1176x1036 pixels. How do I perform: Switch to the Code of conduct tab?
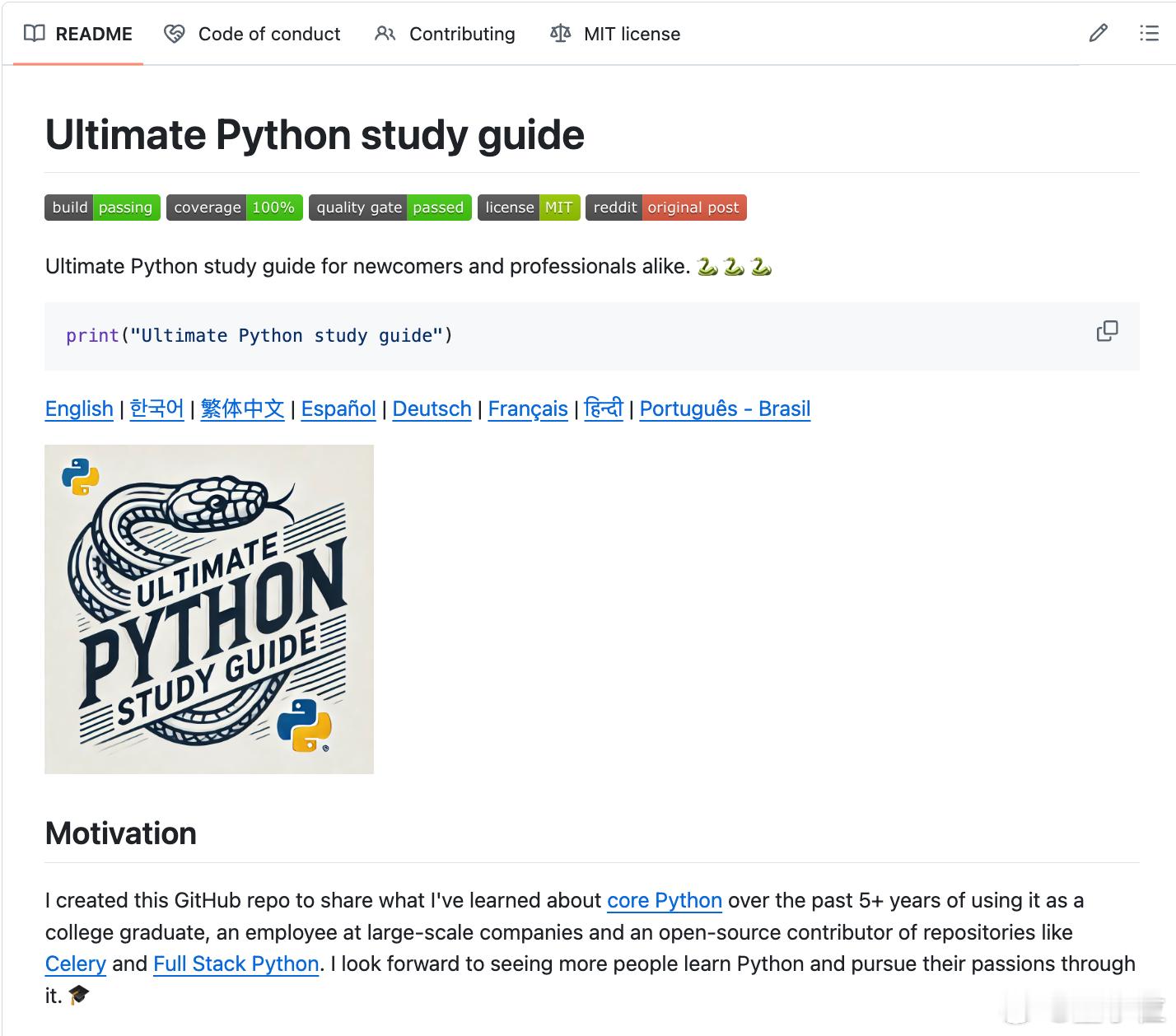268,34
